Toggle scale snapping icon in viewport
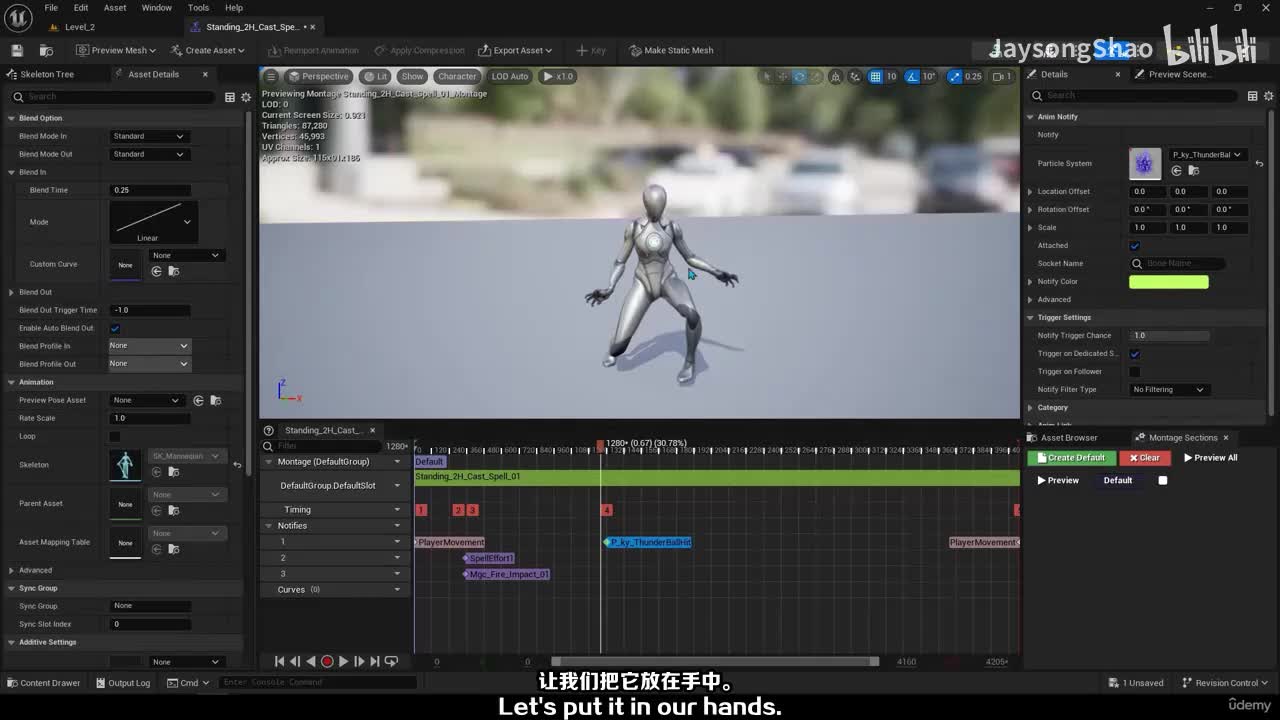Viewport: 1280px width, 720px height. coord(955,76)
